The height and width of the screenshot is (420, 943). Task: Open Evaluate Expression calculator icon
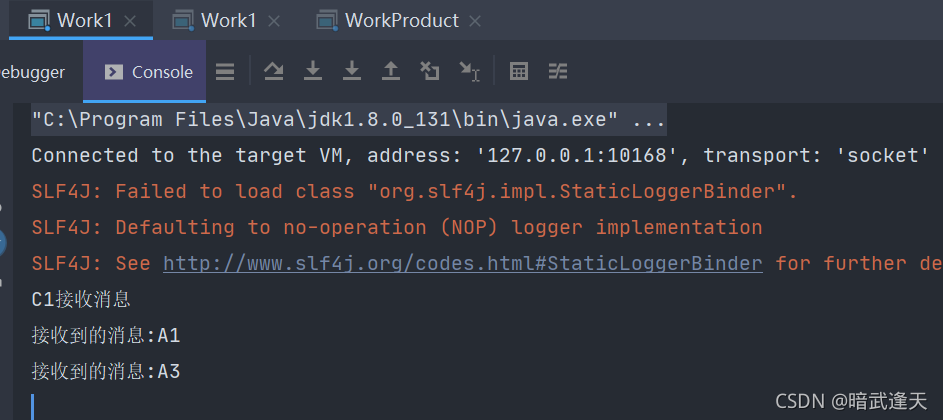[x=518, y=72]
